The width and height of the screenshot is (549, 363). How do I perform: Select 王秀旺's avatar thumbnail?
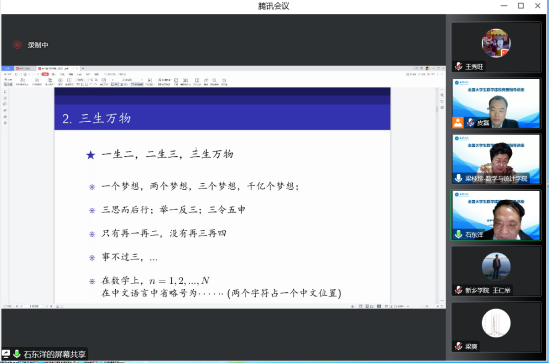pos(496,43)
